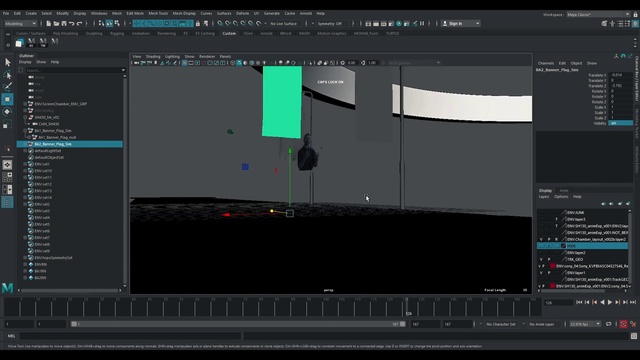Switch to the Rigging shelf tab
The width and height of the screenshot is (640, 360).
point(117,33)
